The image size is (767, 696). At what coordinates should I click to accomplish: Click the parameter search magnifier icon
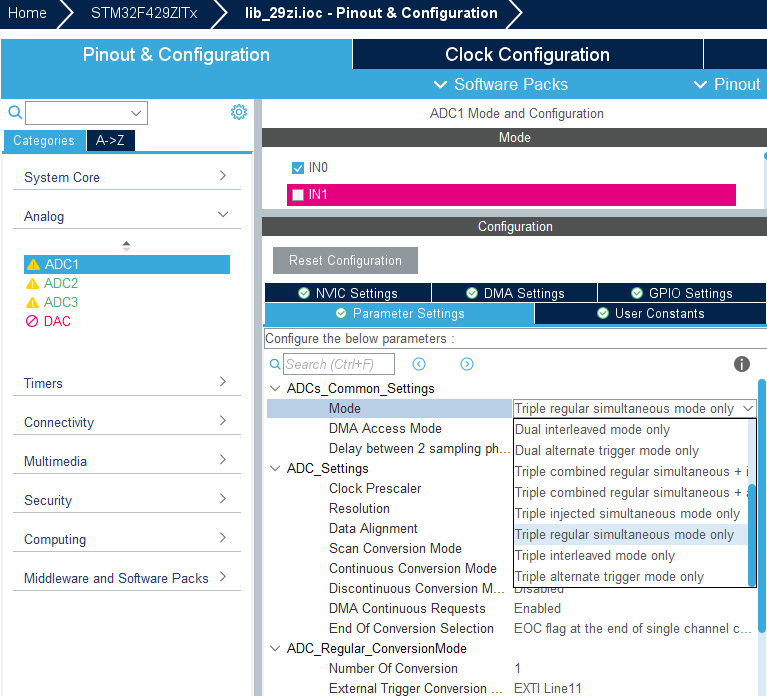(x=275, y=364)
